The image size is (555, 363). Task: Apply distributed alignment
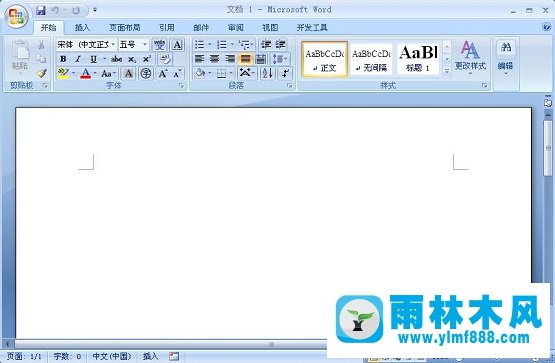click(261, 59)
